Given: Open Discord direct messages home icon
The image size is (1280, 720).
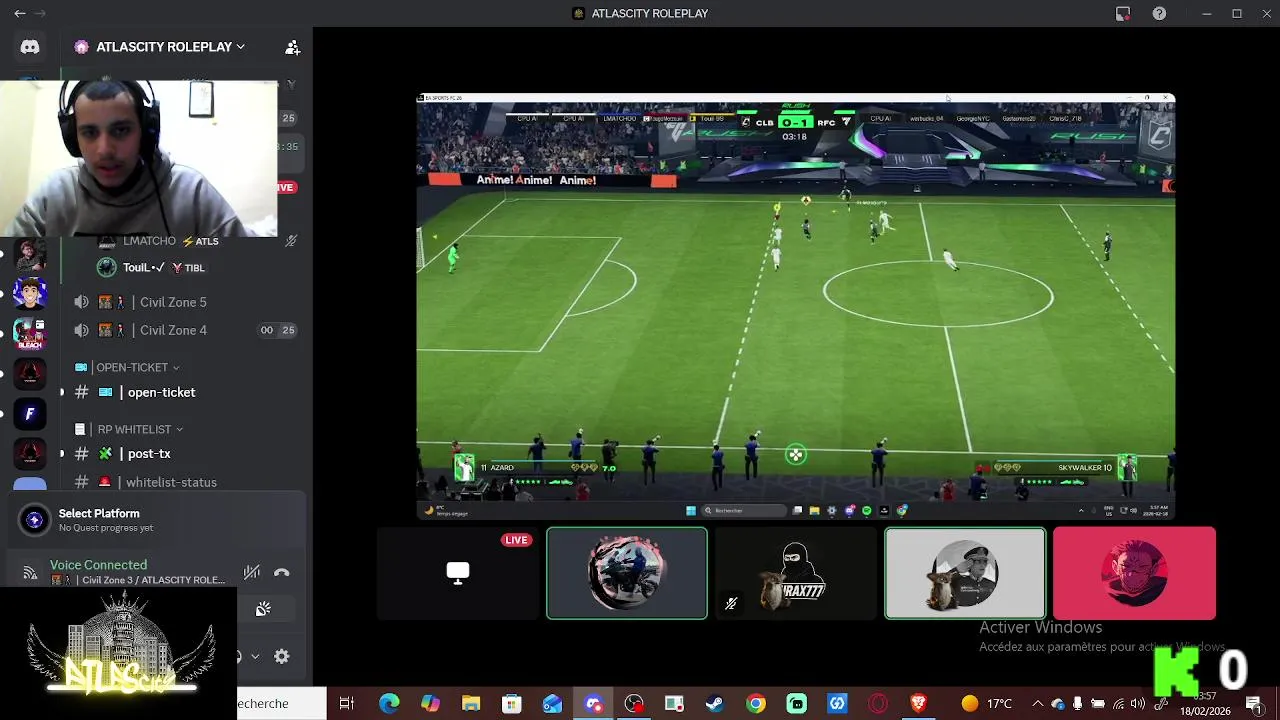Looking at the screenshot, I should 30,47.
